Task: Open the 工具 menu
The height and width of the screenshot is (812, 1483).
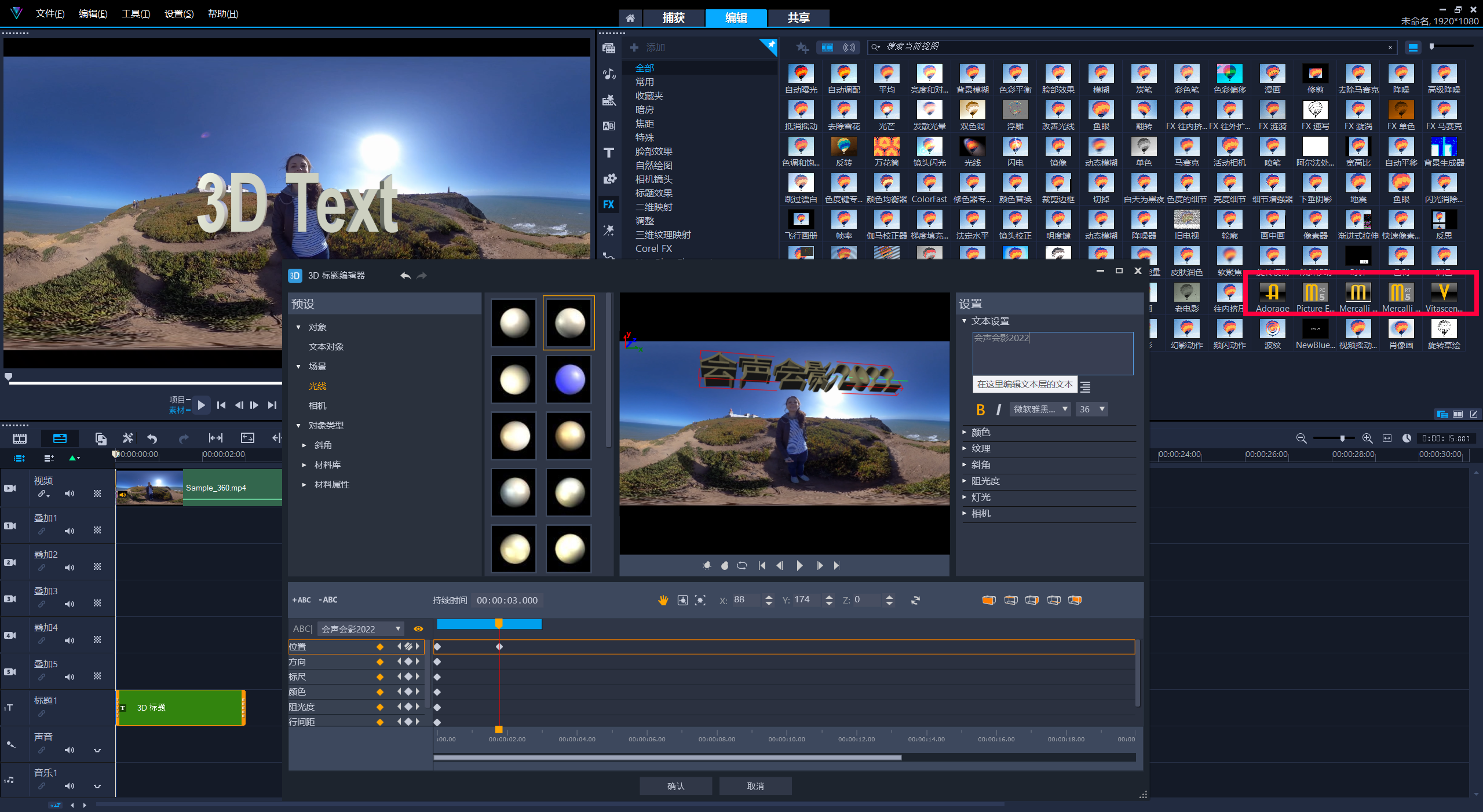Action: pyautogui.click(x=136, y=13)
